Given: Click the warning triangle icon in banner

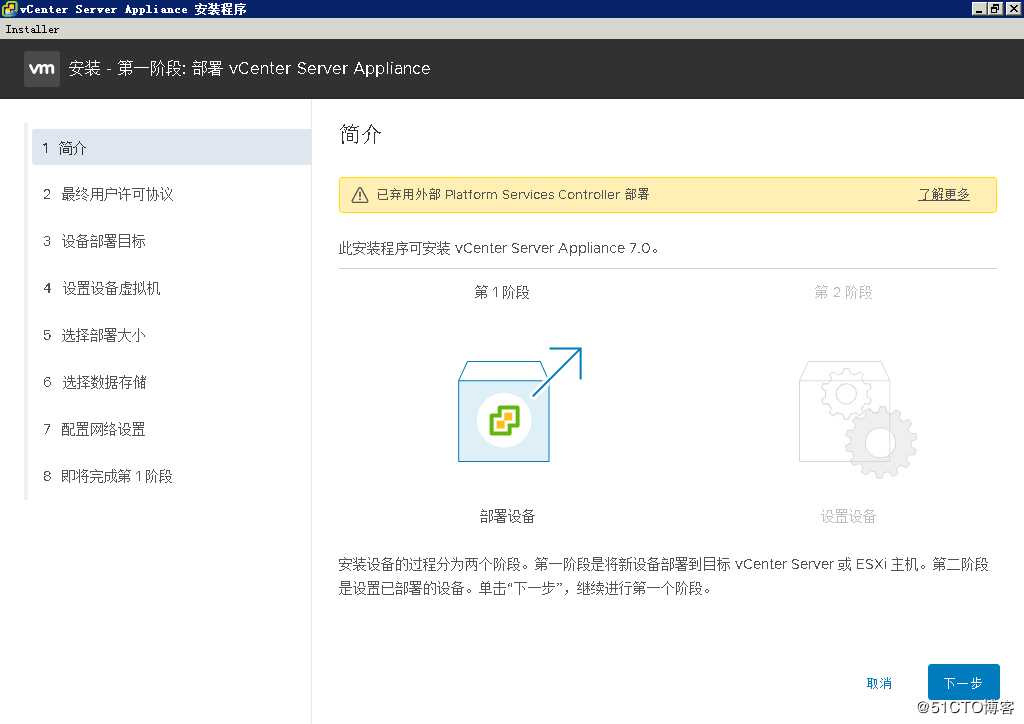Looking at the screenshot, I should (x=360, y=195).
